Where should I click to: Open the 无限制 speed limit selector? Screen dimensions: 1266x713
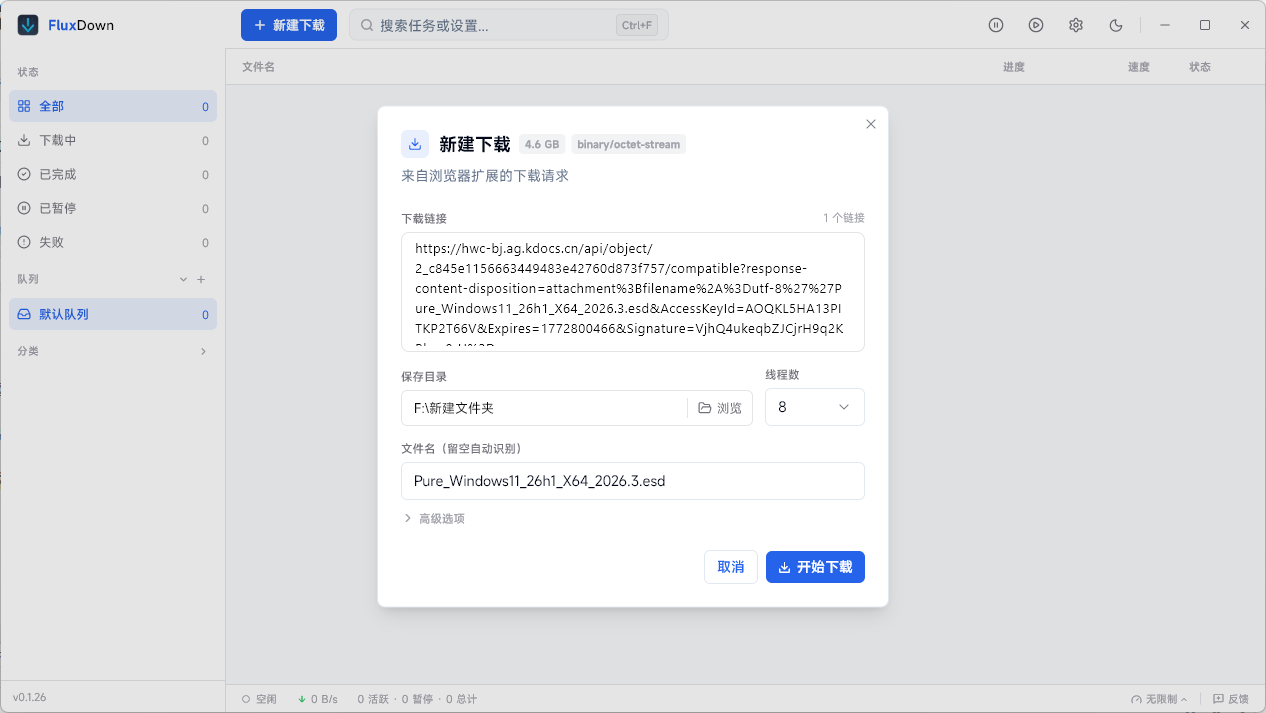1159,699
